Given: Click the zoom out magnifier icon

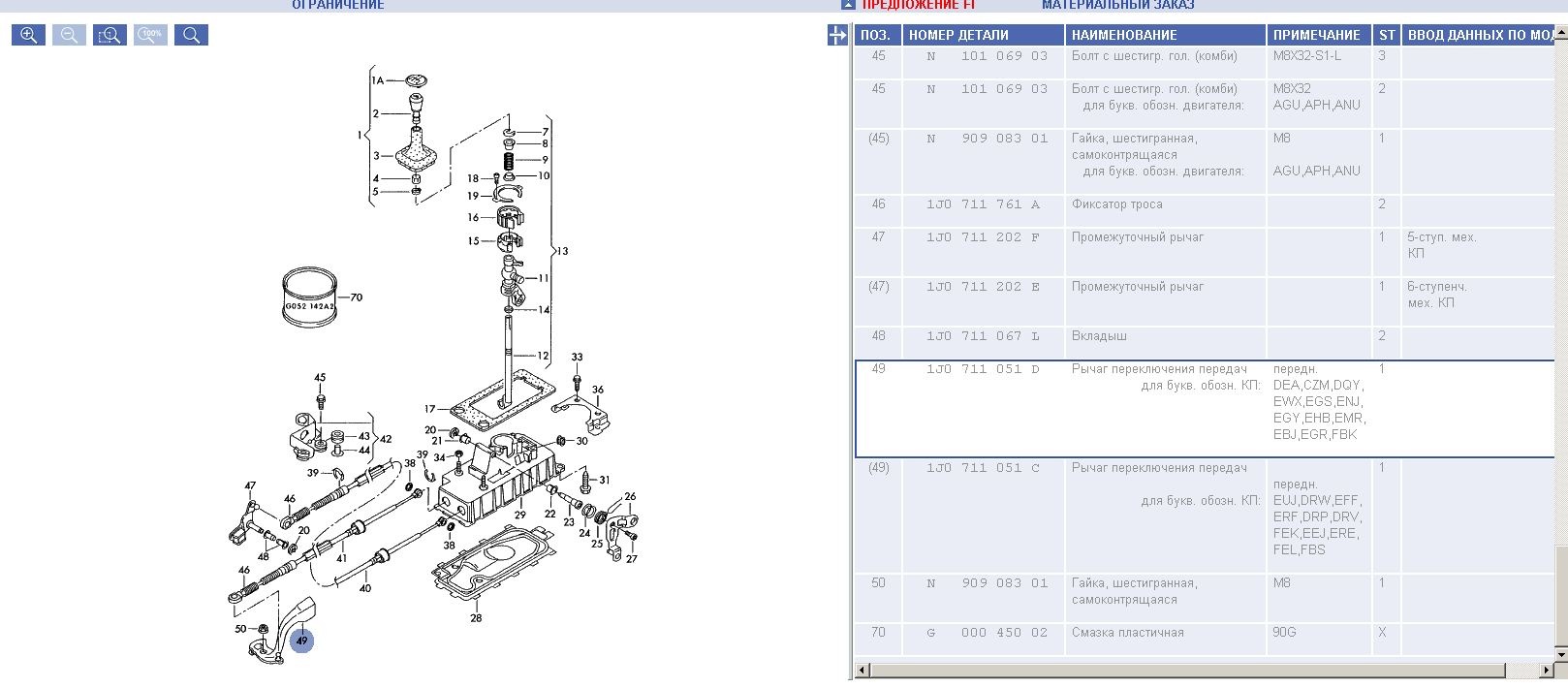Looking at the screenshot, I should 69,36.
